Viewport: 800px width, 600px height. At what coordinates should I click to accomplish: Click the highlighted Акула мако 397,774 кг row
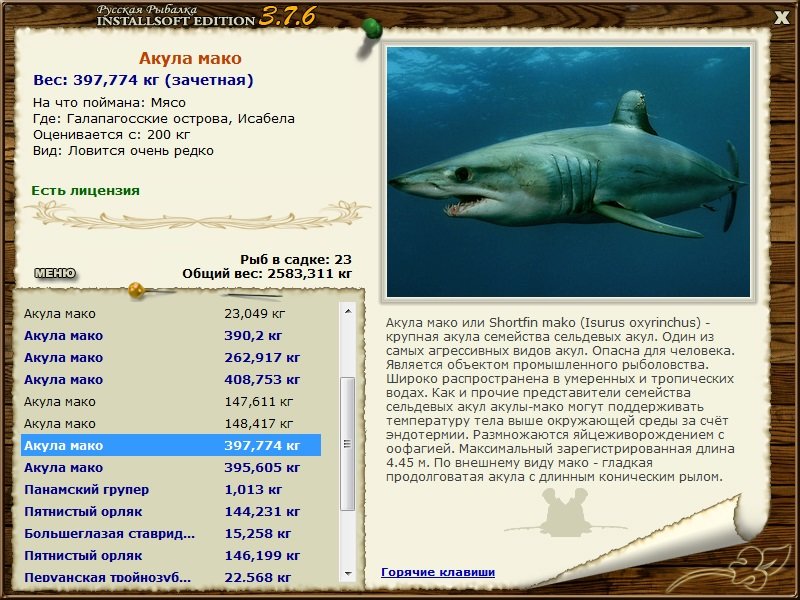pyautogui.click(x=171, y=445)
